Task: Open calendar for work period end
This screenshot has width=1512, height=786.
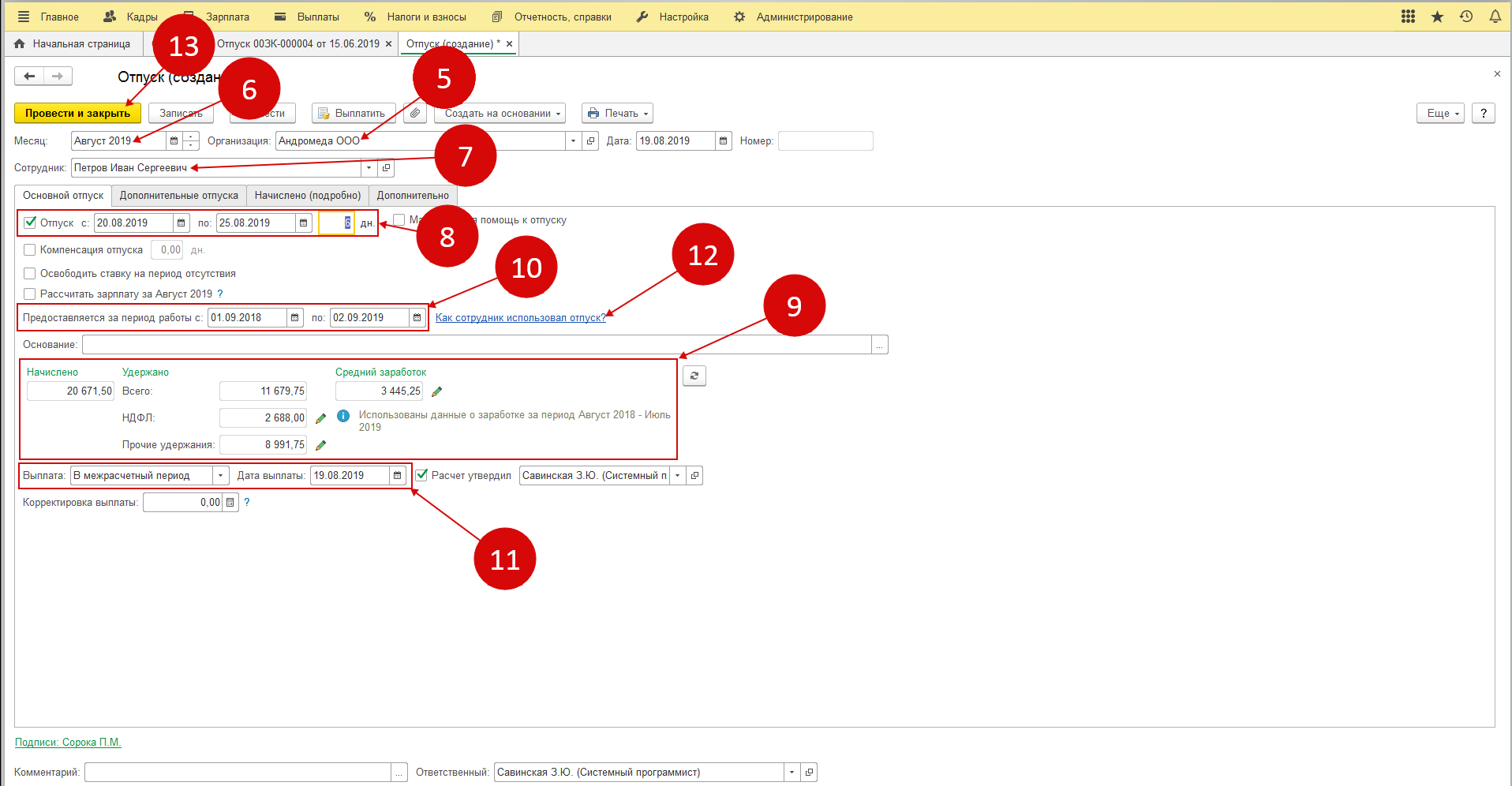Action: 417,318
